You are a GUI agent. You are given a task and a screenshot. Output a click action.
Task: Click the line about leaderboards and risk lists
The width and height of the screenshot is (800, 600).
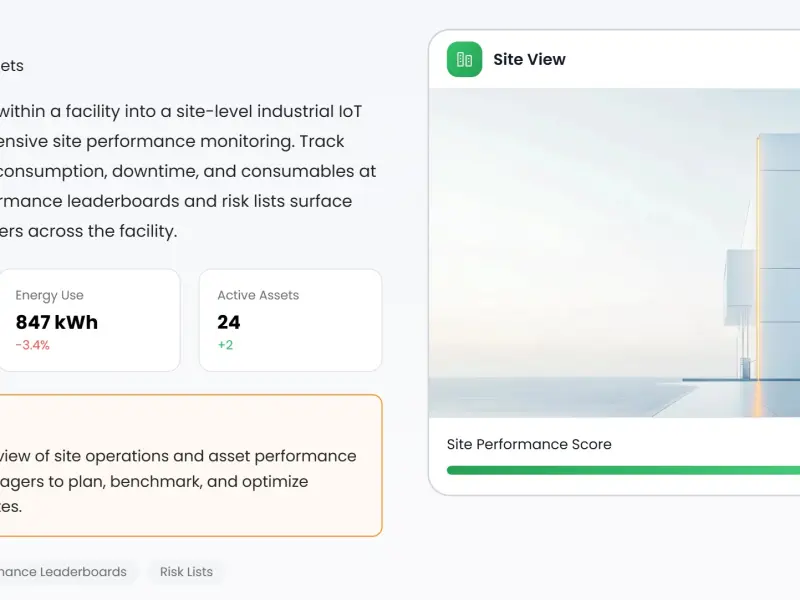tap(176, 201)
